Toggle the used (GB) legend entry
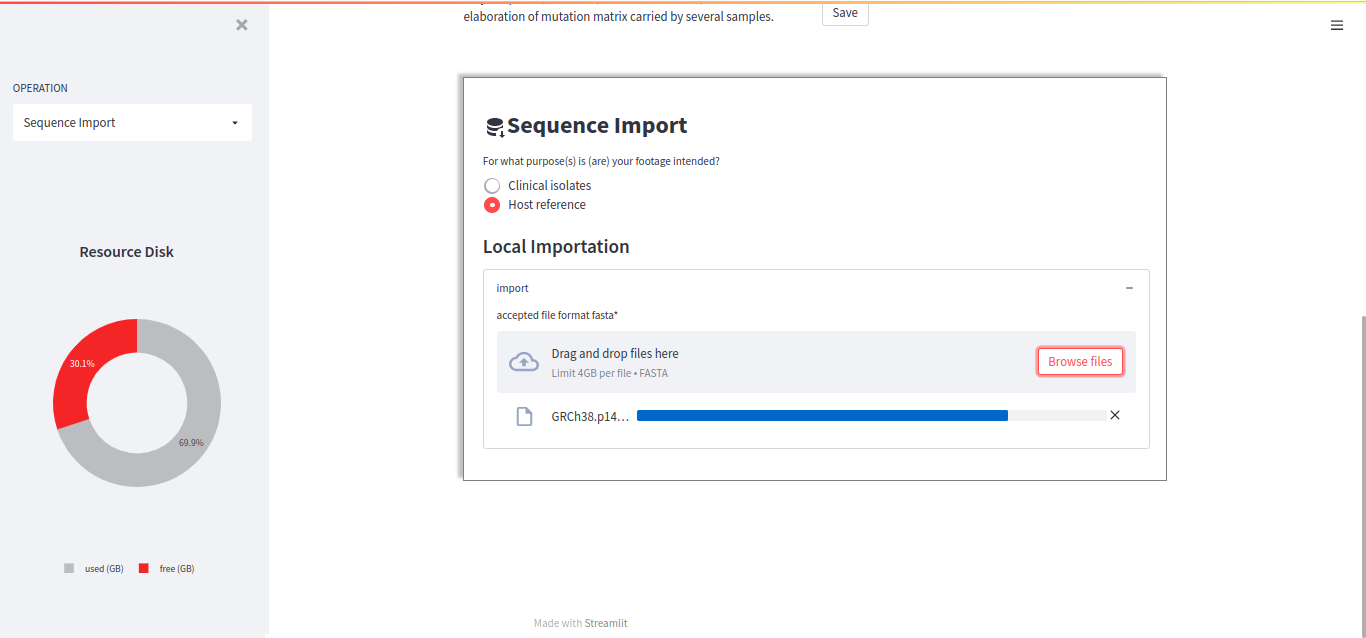Viewport: 1366px width, 638px height. pos(94,568)
